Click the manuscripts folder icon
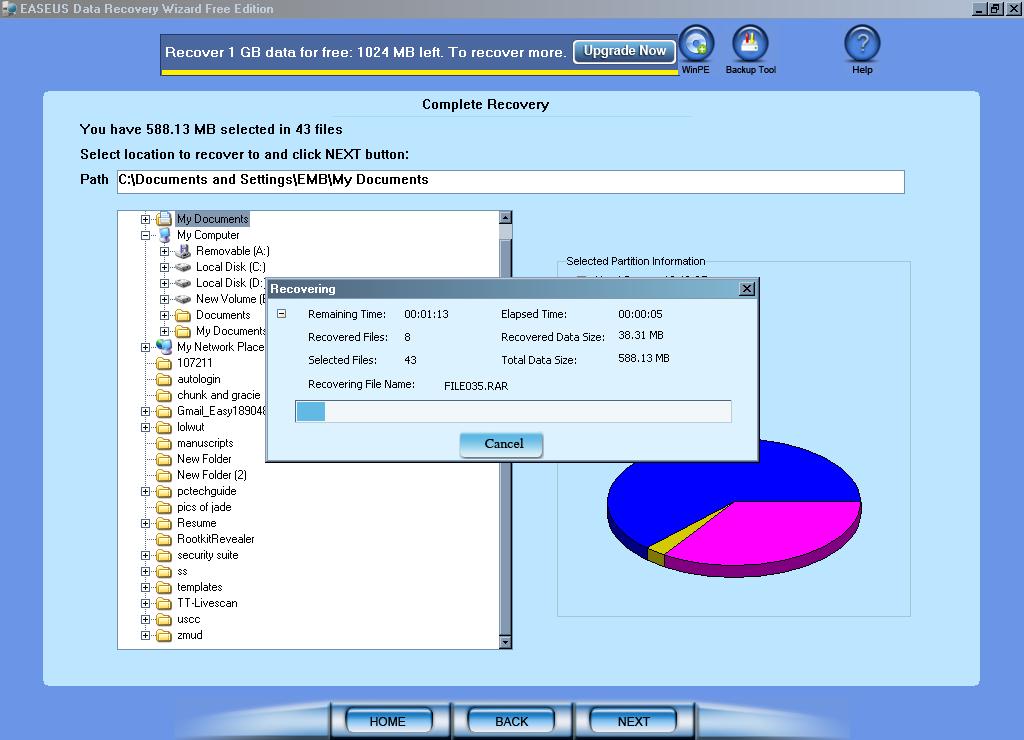 (x=165, y=443)
